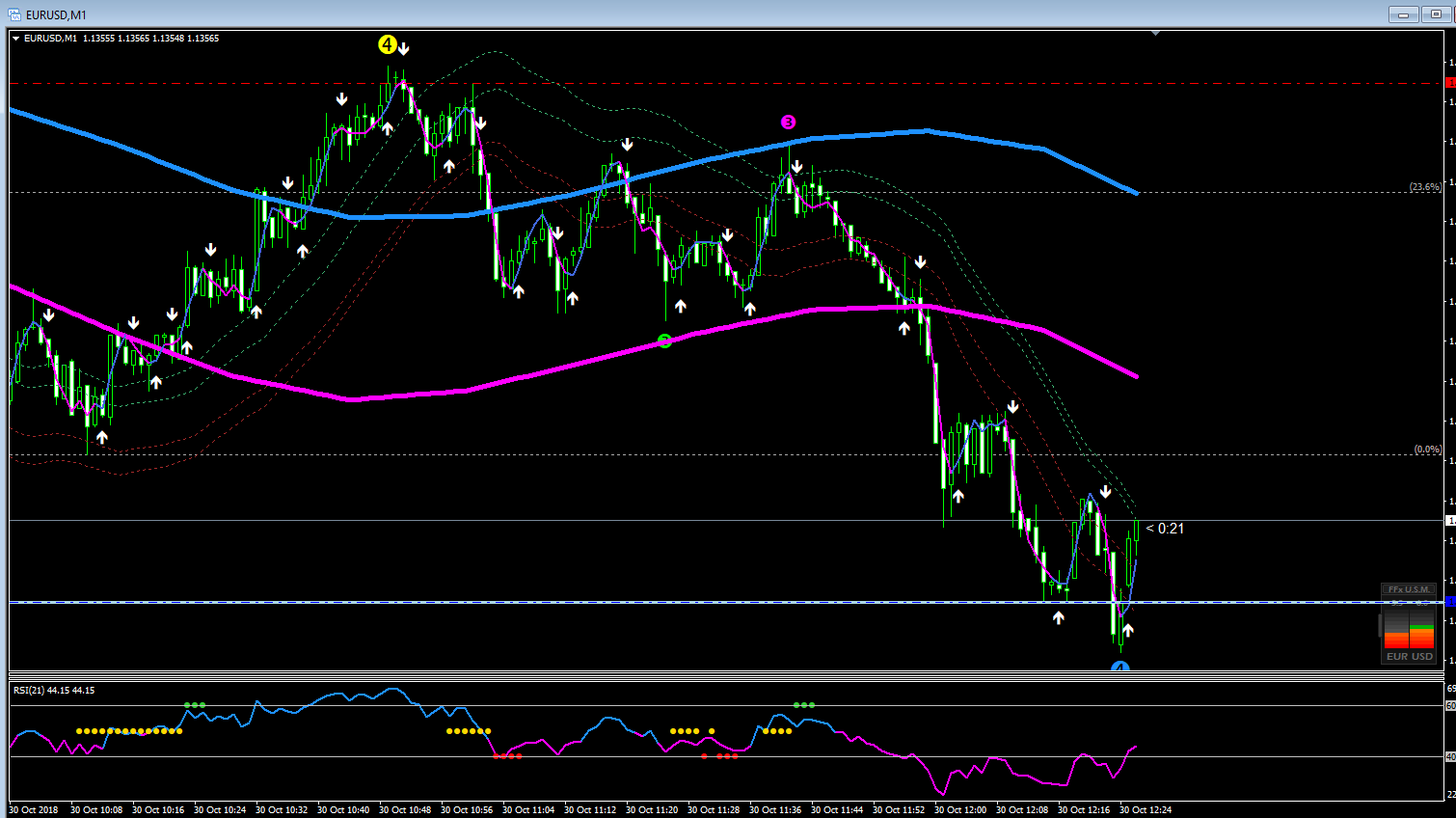Select the RSI(21) indicator label
The width and height of the screenshot is (1456, 818).
(54, 691)
